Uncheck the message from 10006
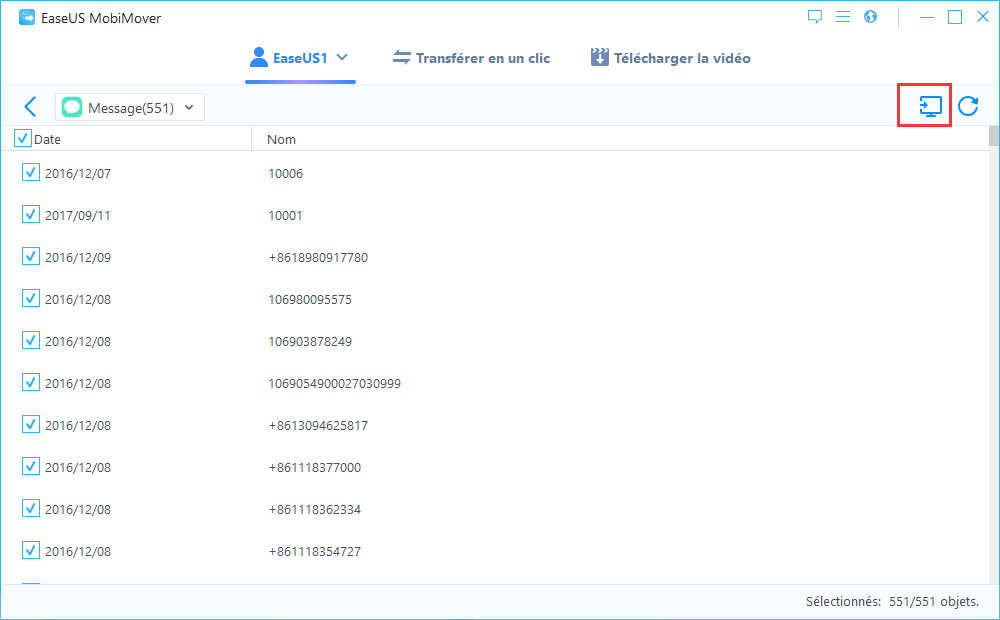This screenshot has width=1000, height=620. 31,173
